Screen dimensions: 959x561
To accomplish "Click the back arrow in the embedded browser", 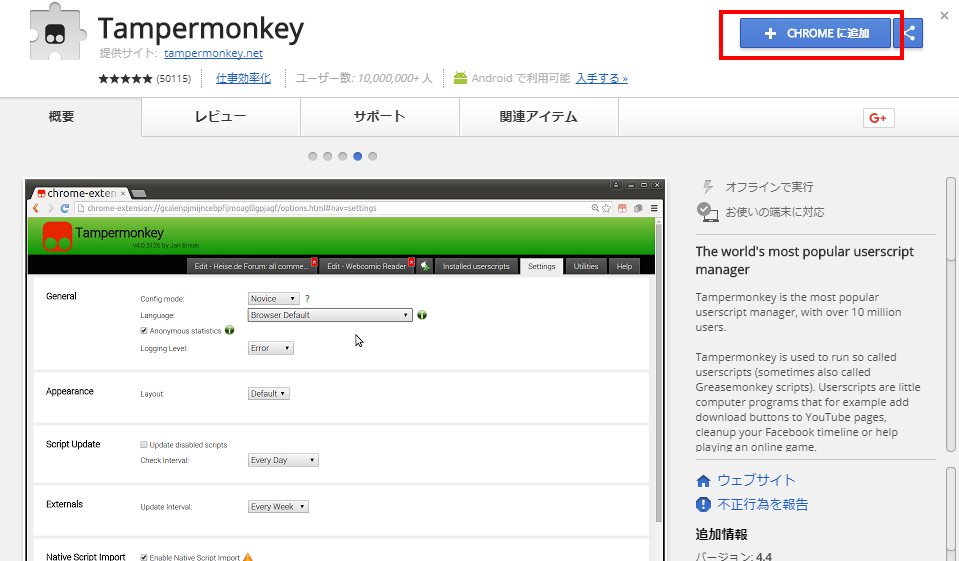I will point(36,208).
